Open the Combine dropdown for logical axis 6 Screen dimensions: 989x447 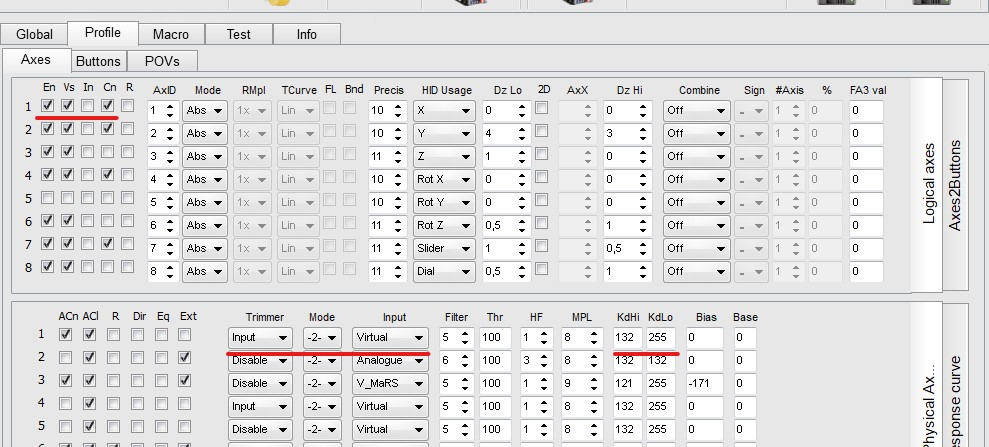696,226
